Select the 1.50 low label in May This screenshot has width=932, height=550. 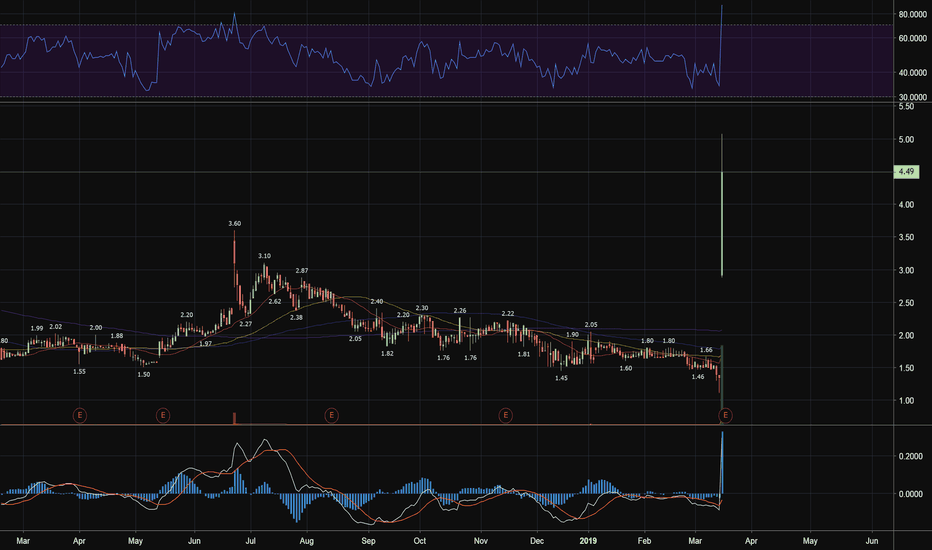point(144,375)
